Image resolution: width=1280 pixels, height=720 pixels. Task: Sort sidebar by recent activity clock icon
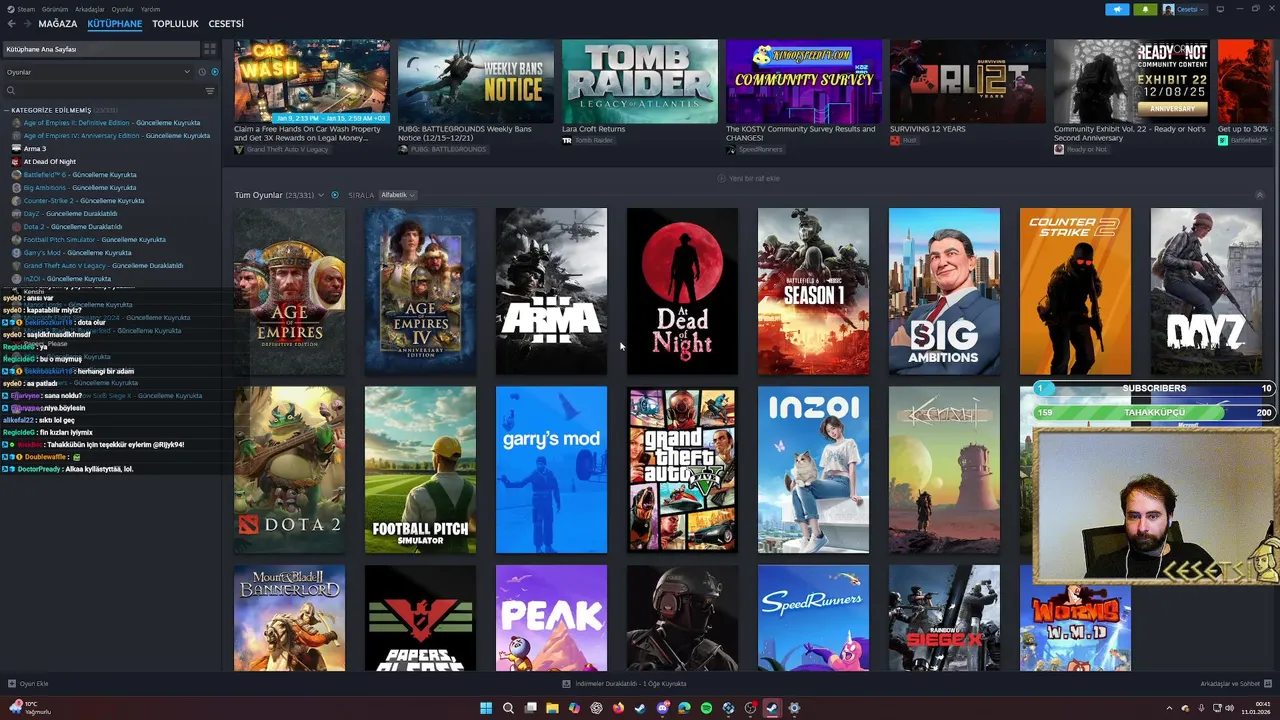202,72
